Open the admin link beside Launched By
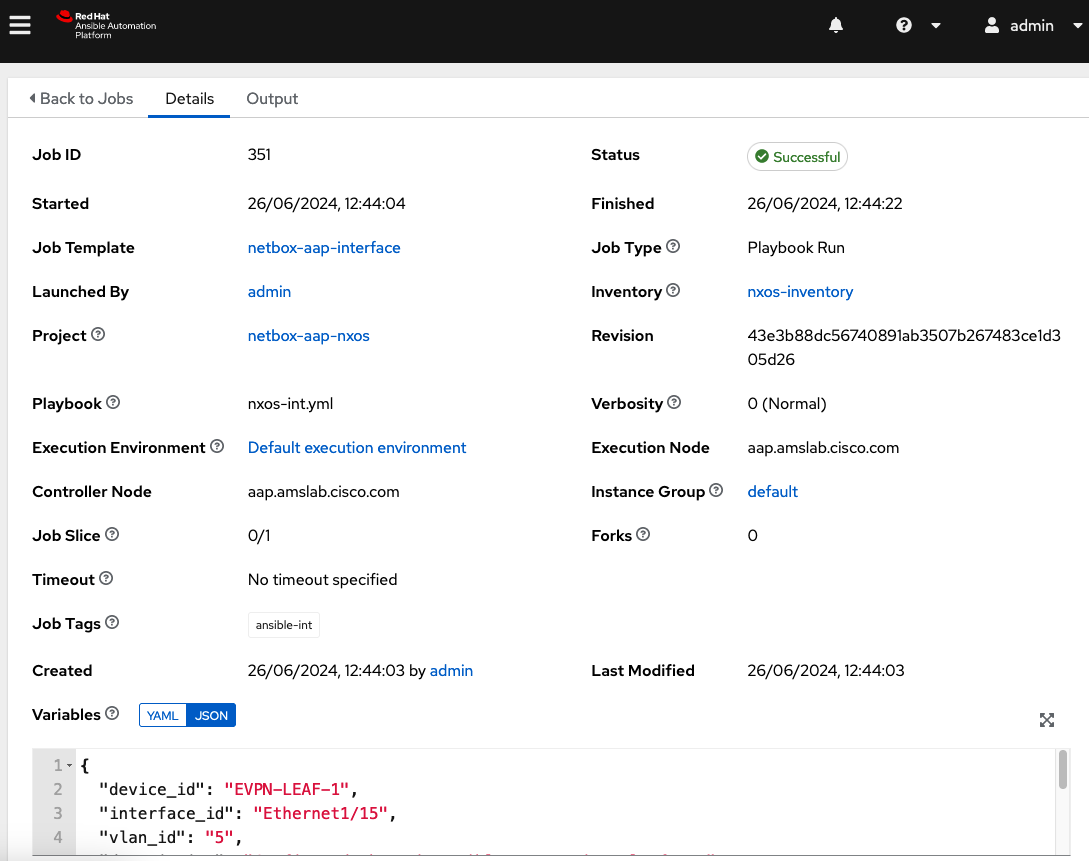The height and width of the screenshot is (861, 1089). pos(269,292)
